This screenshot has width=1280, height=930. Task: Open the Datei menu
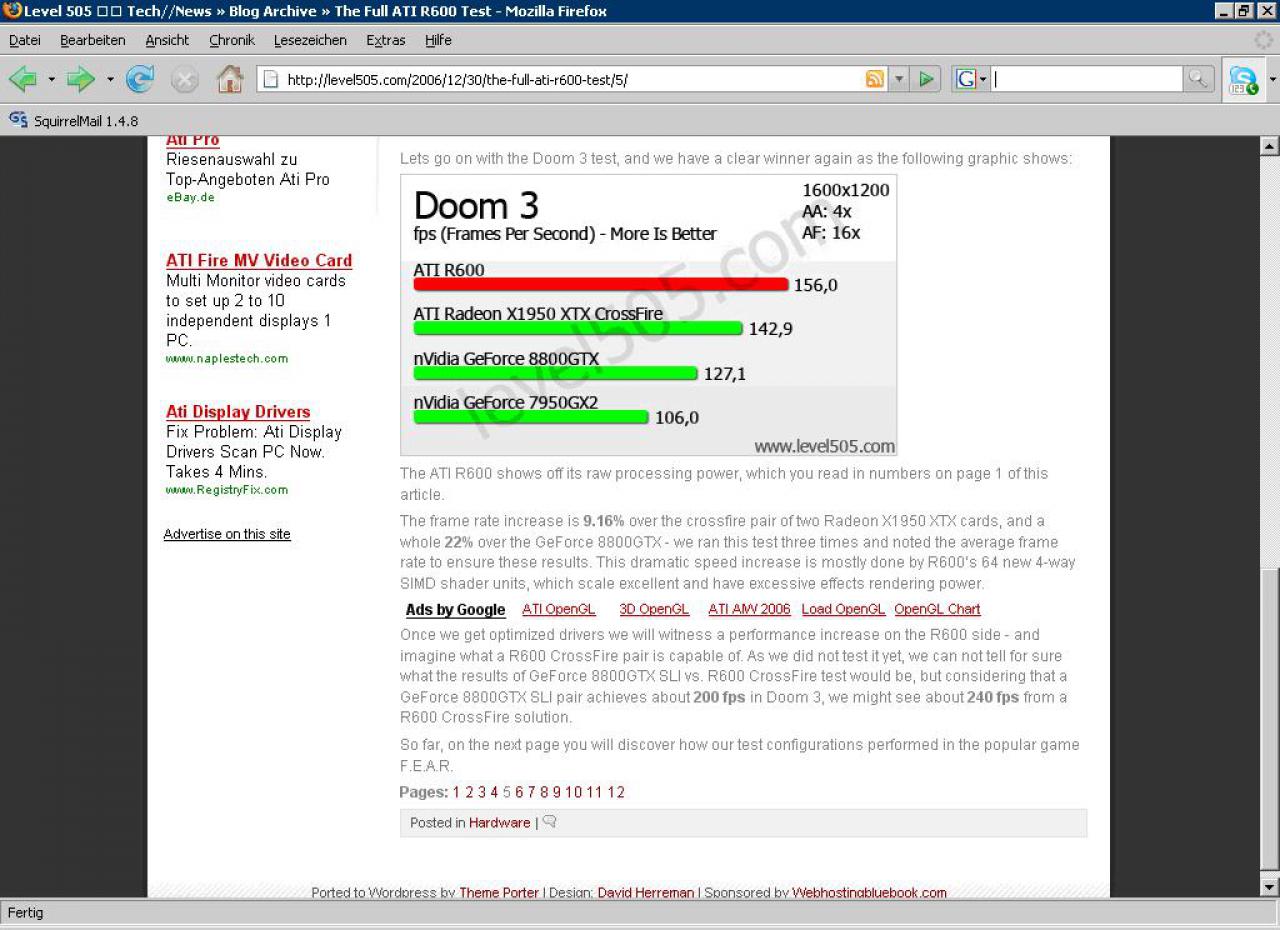point(25,40)
